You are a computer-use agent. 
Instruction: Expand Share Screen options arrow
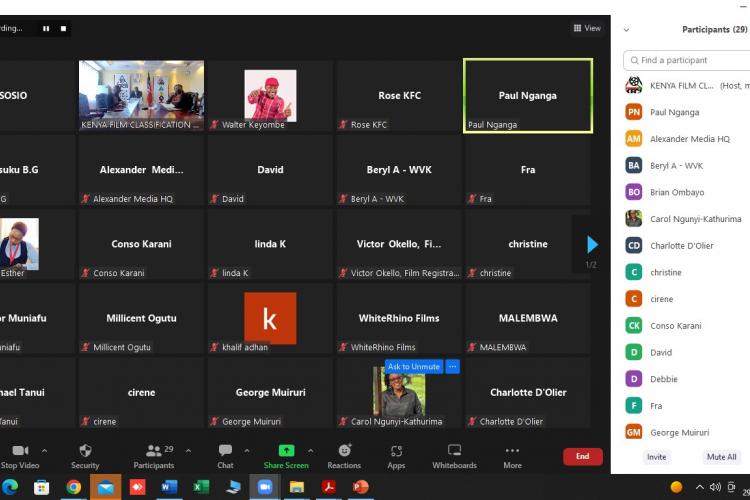310,451
